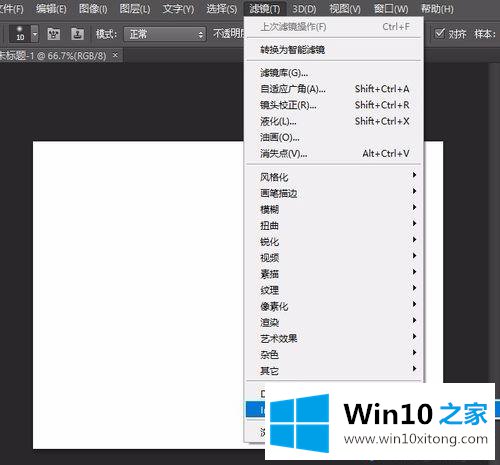Open the brush preset picker arrow
Screen dimensions: 500x465
click(35, 34)
